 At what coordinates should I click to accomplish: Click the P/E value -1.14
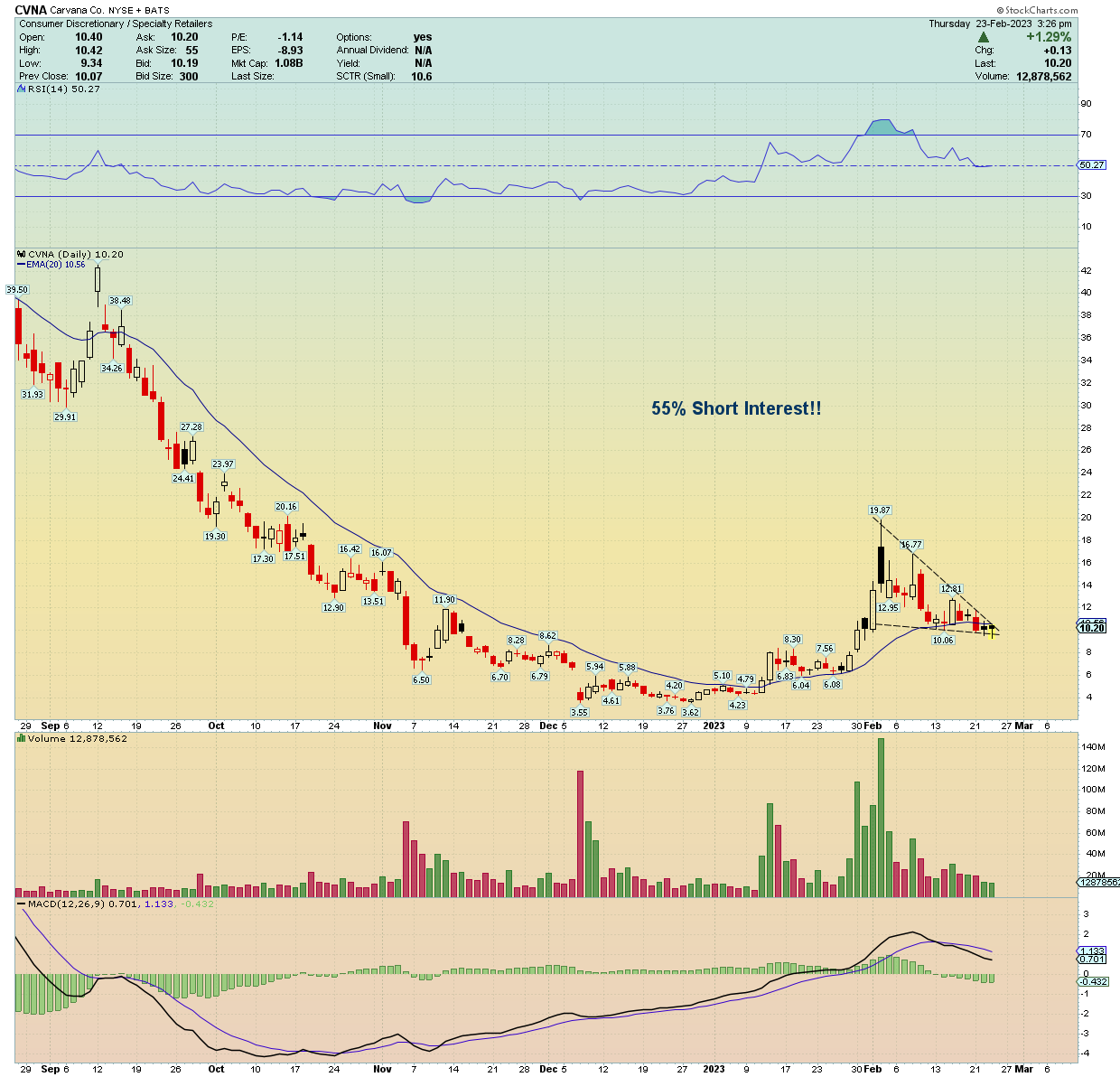tap(291, 37)
